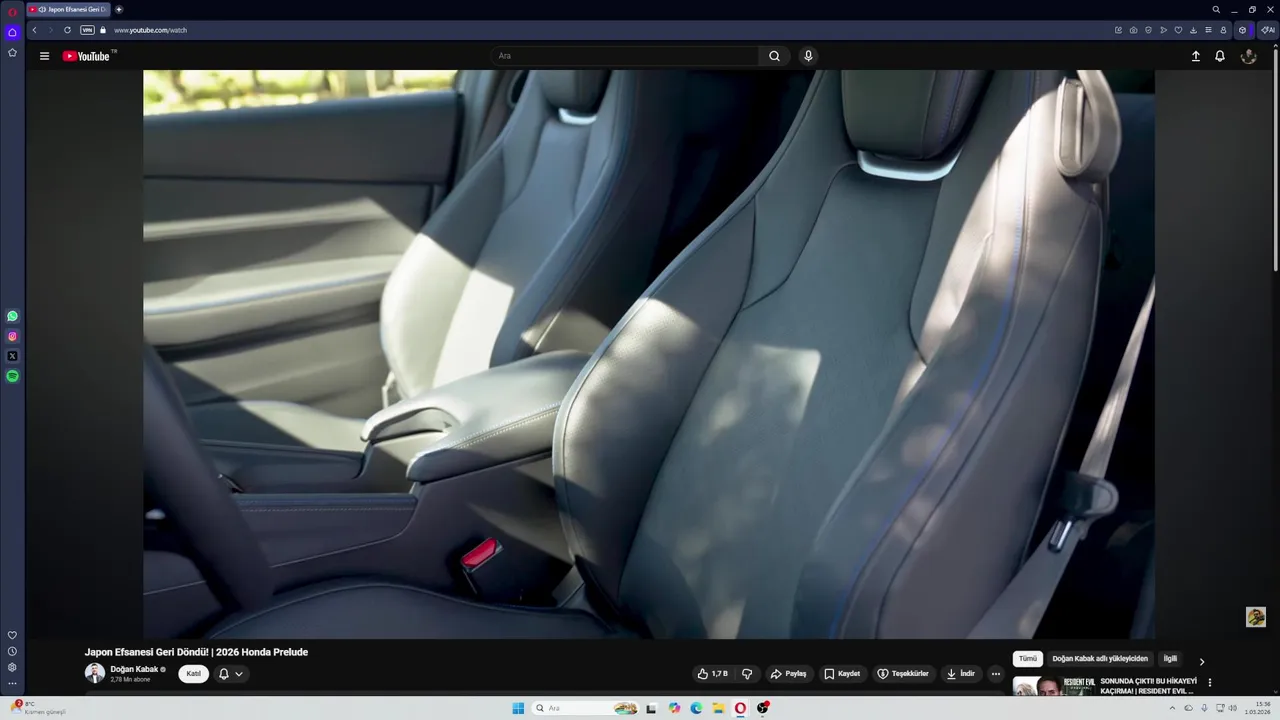Open the Opera main menu logo

[12, 10]
